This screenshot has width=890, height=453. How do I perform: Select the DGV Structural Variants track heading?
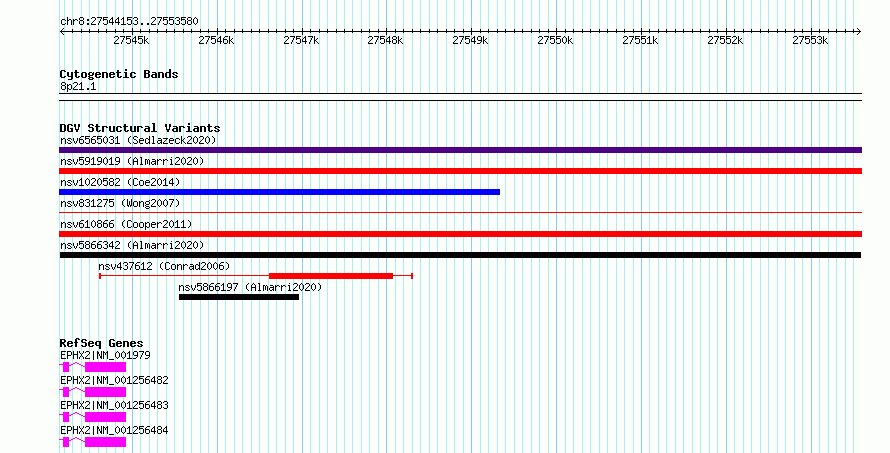tap(140, 128)
